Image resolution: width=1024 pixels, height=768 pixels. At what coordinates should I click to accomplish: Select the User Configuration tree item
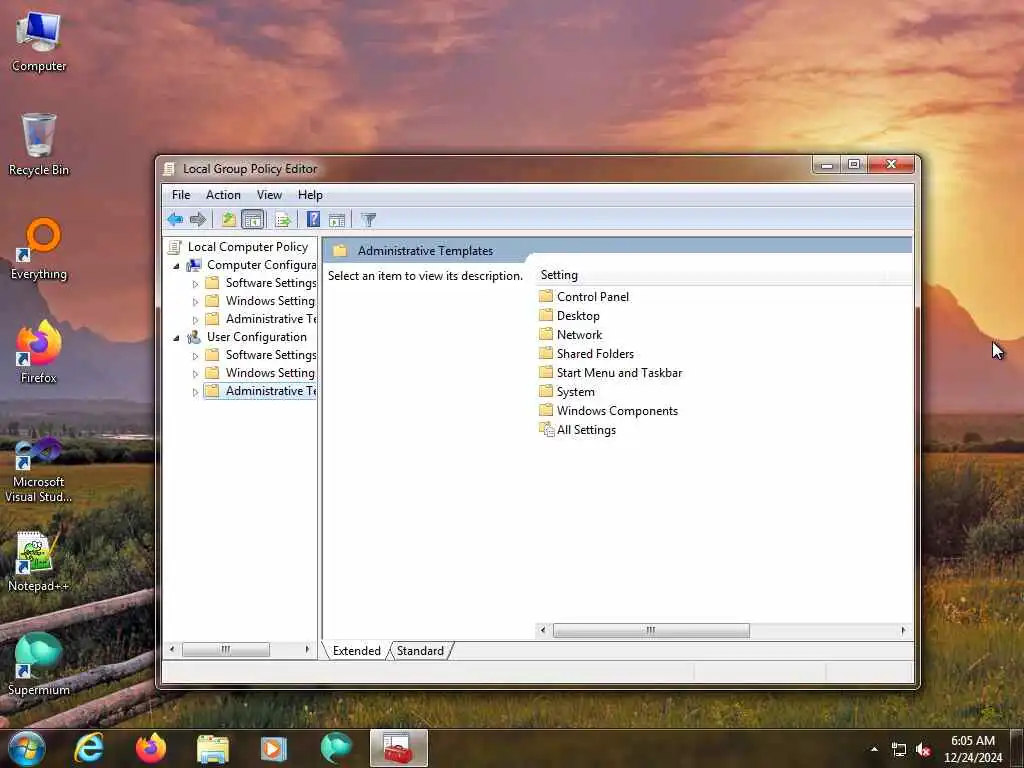click(248, 336)
